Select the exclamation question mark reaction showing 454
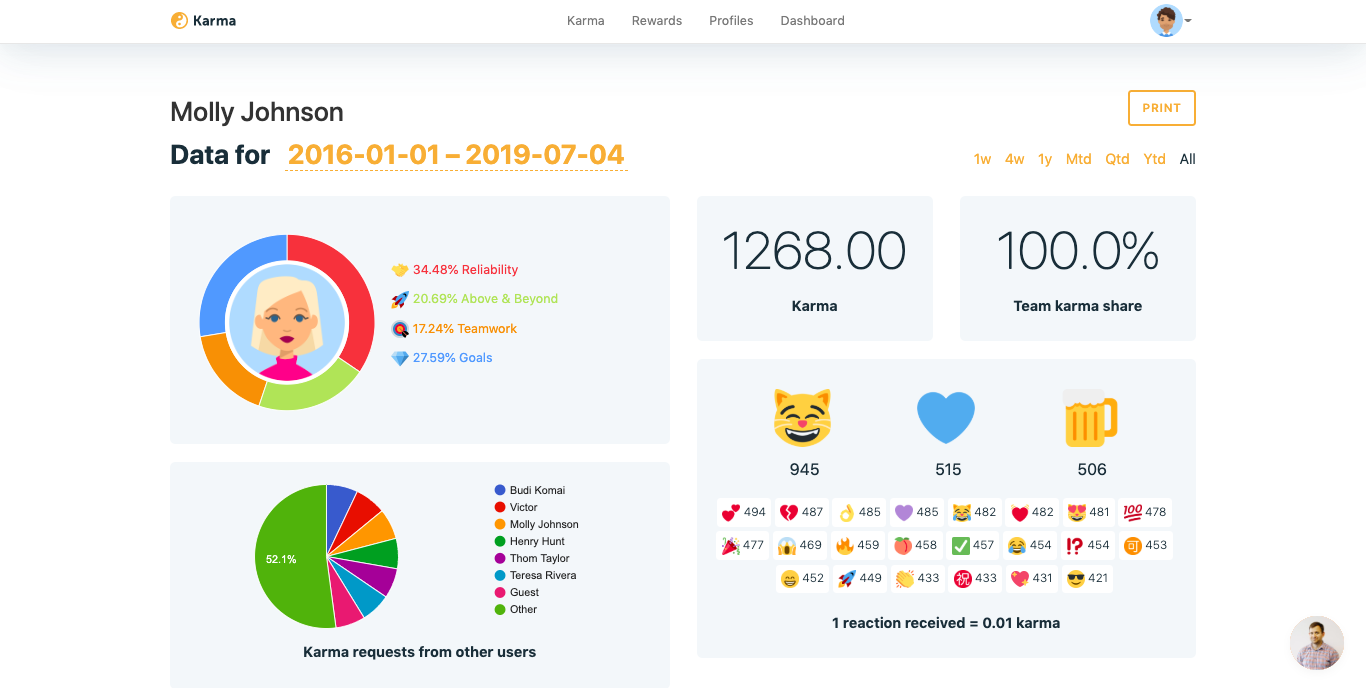 click(x=1088, y=545)
